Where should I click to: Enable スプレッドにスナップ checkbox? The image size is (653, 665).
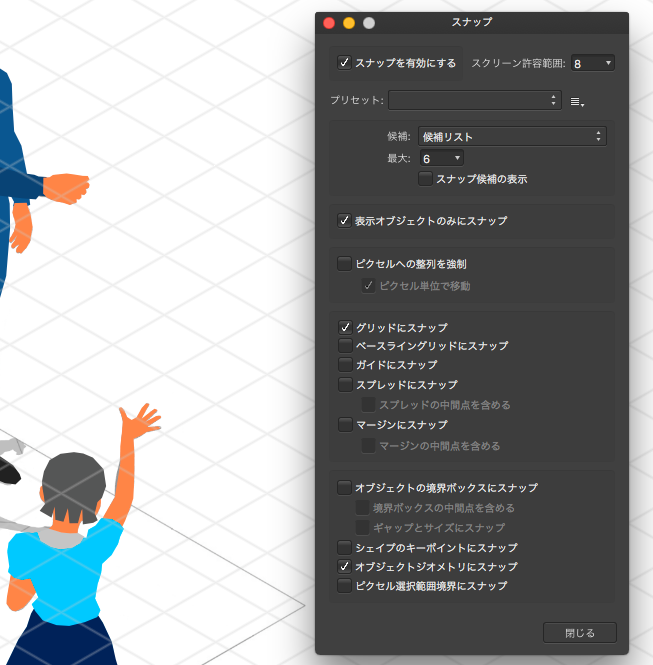tap(345, 385)
